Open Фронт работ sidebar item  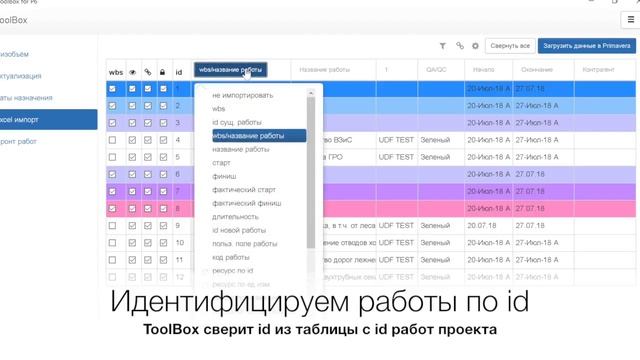[18, 142]
